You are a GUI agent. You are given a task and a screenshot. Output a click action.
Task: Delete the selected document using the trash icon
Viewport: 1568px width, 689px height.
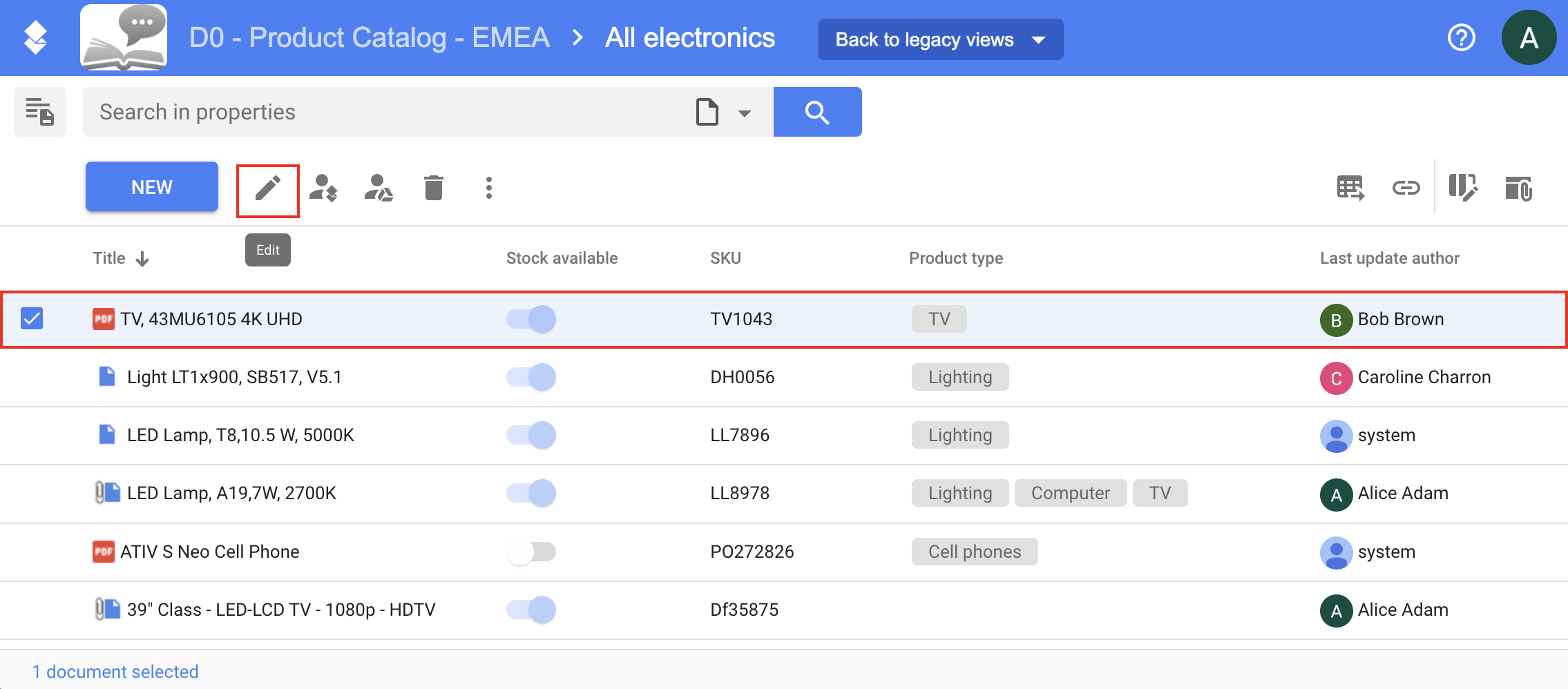point(433,186)
